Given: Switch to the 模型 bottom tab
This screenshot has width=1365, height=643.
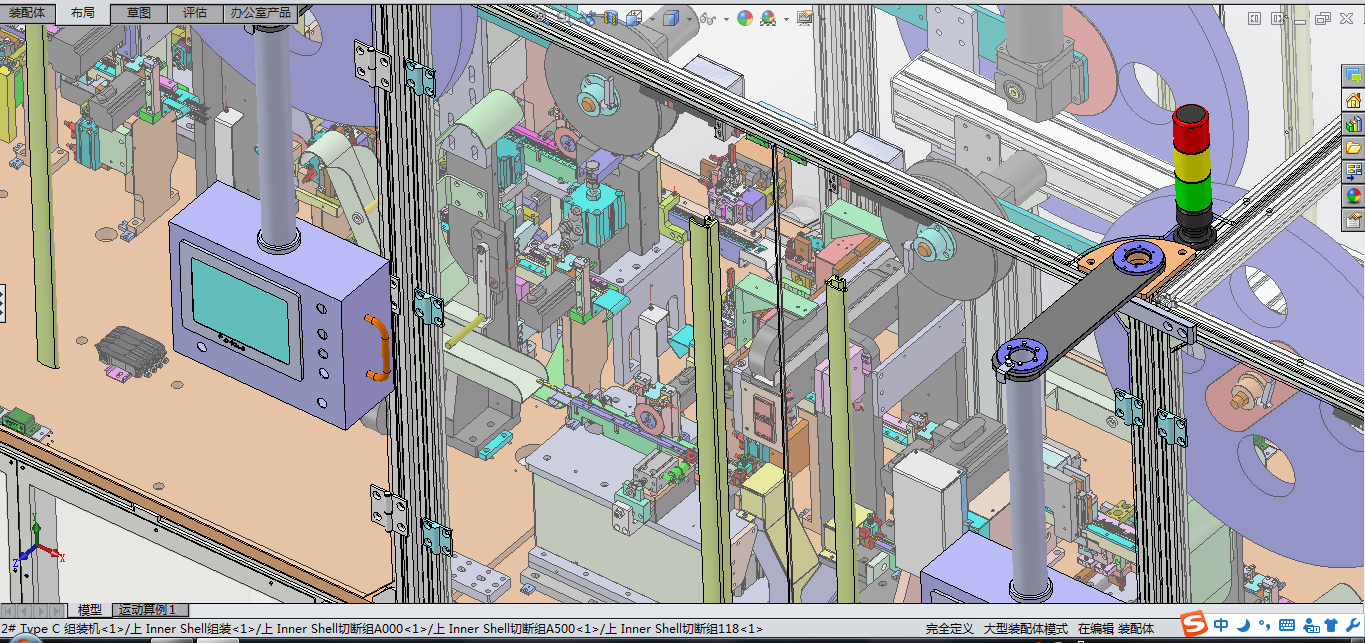Looking at the screenshot, I should [x=89, y=610].
